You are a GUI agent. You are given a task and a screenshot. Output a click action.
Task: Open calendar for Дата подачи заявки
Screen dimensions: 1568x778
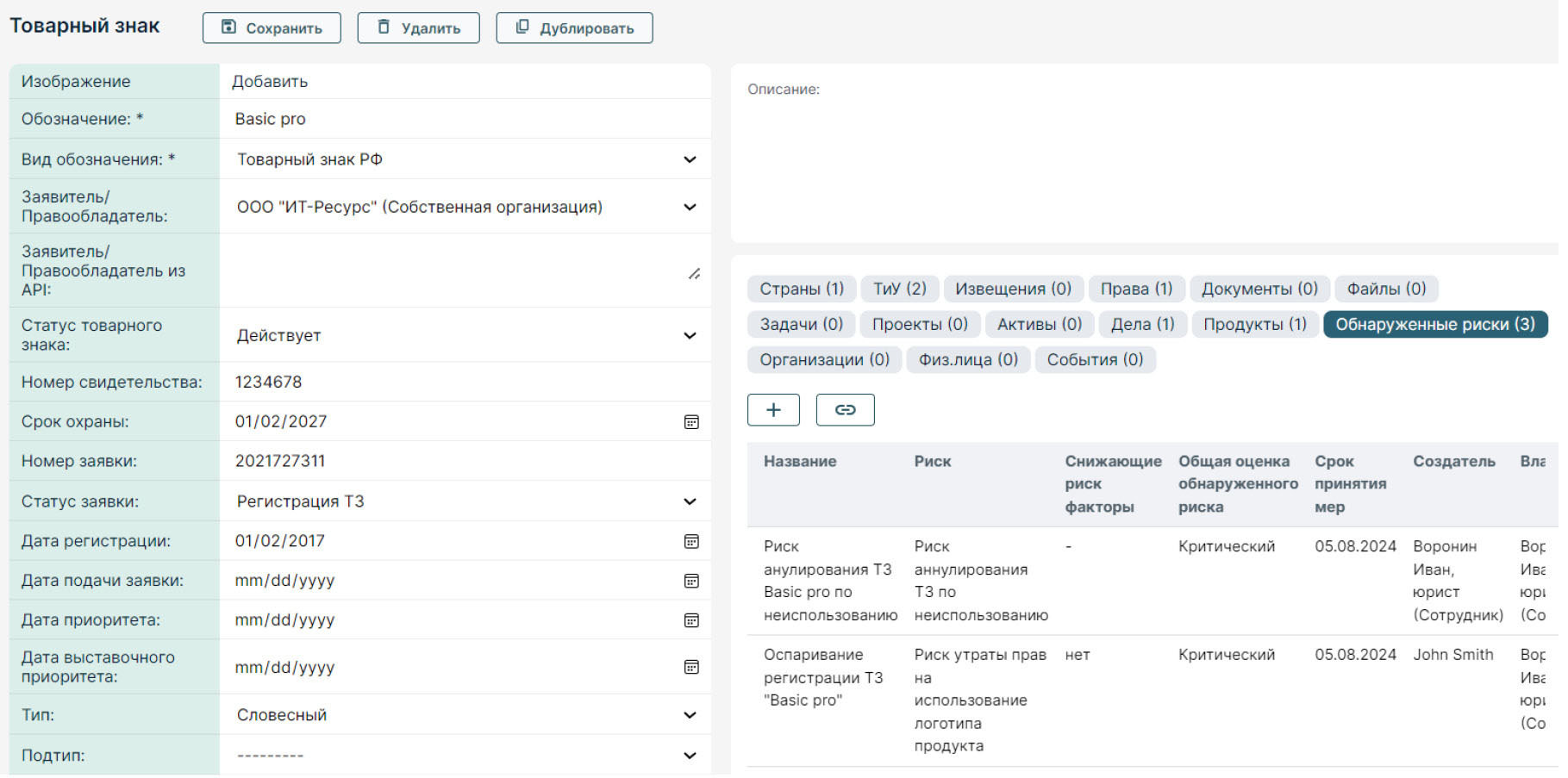(690, 582)
